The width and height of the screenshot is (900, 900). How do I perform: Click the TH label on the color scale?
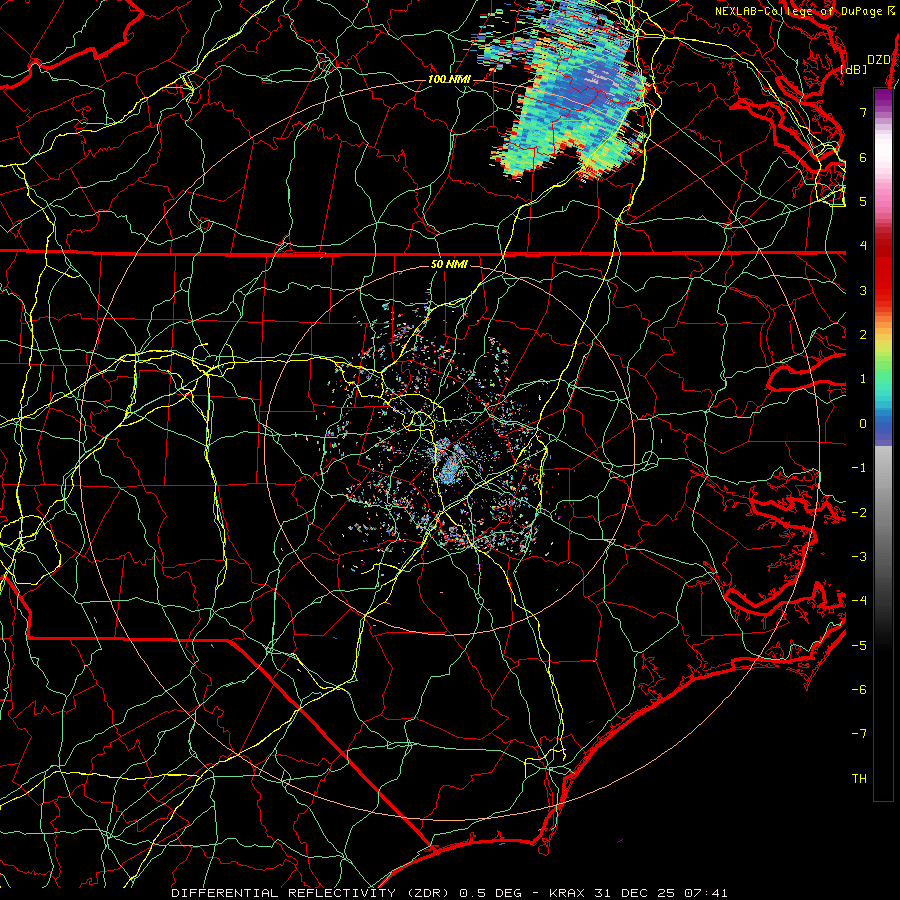tap(859, 779)
